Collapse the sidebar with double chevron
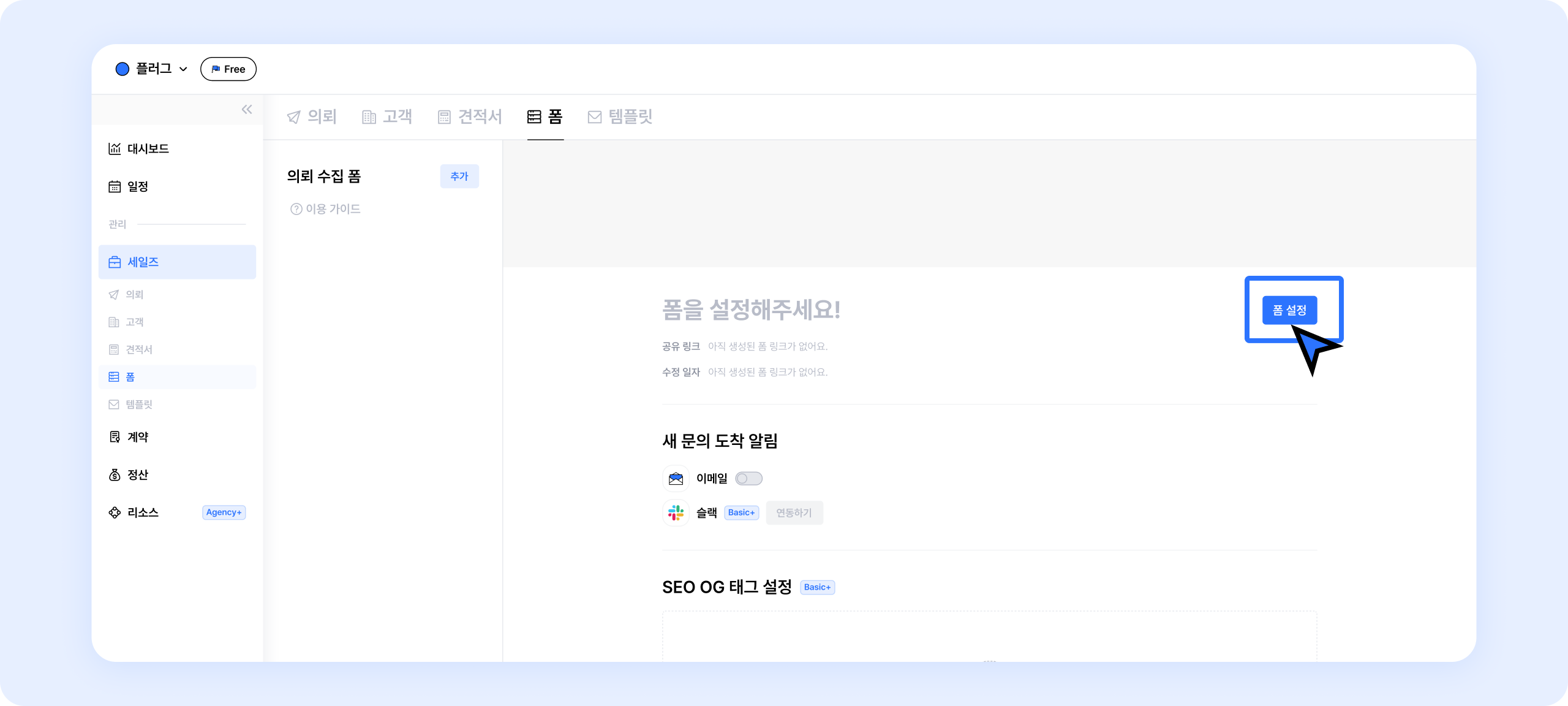This screenshot has height=706, width=1568. pos(247,110)
